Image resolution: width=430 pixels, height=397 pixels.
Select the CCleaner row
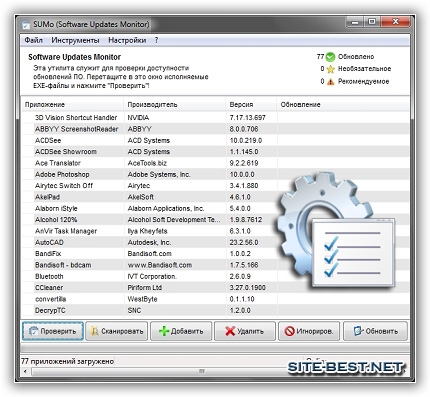216,288
